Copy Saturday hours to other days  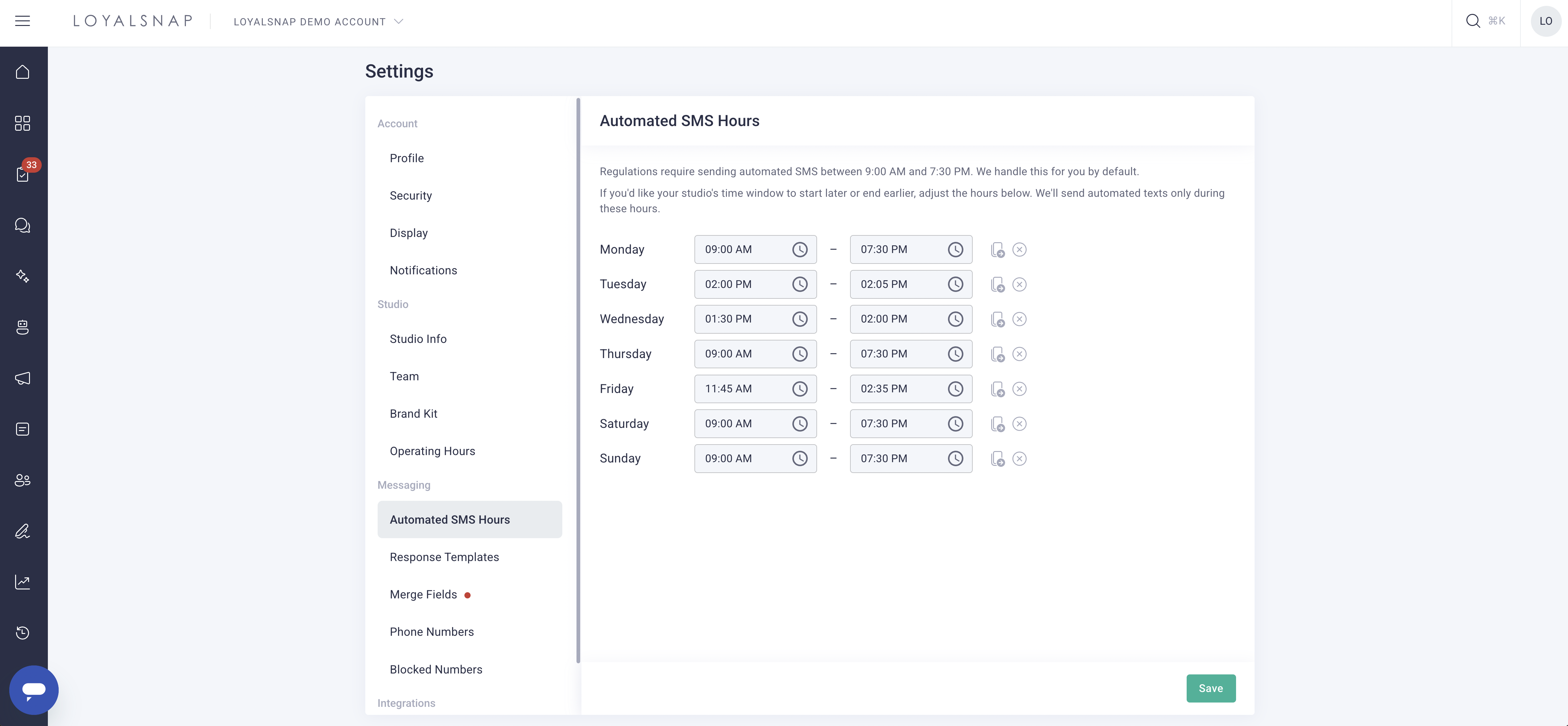[997, 424]
